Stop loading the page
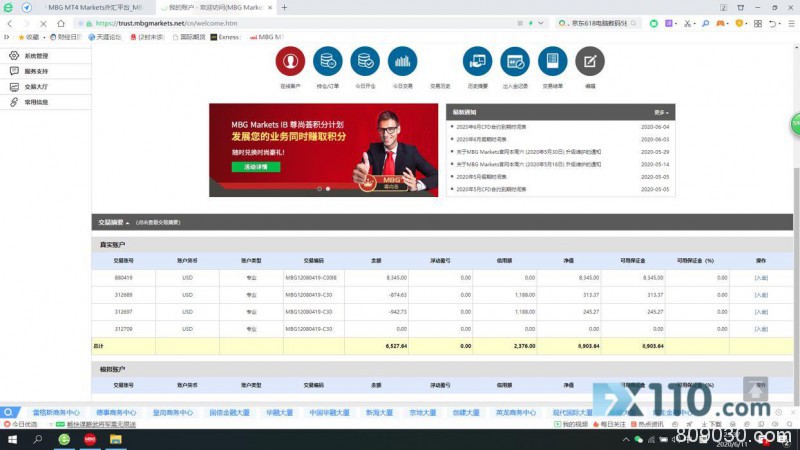800x450 pixels. point(43,23)
